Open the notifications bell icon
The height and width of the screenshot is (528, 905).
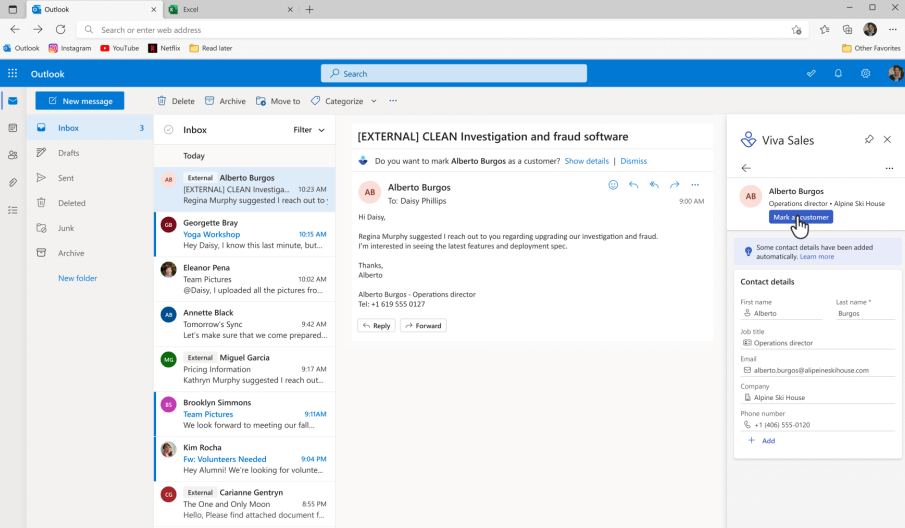[x=838, y=73]
